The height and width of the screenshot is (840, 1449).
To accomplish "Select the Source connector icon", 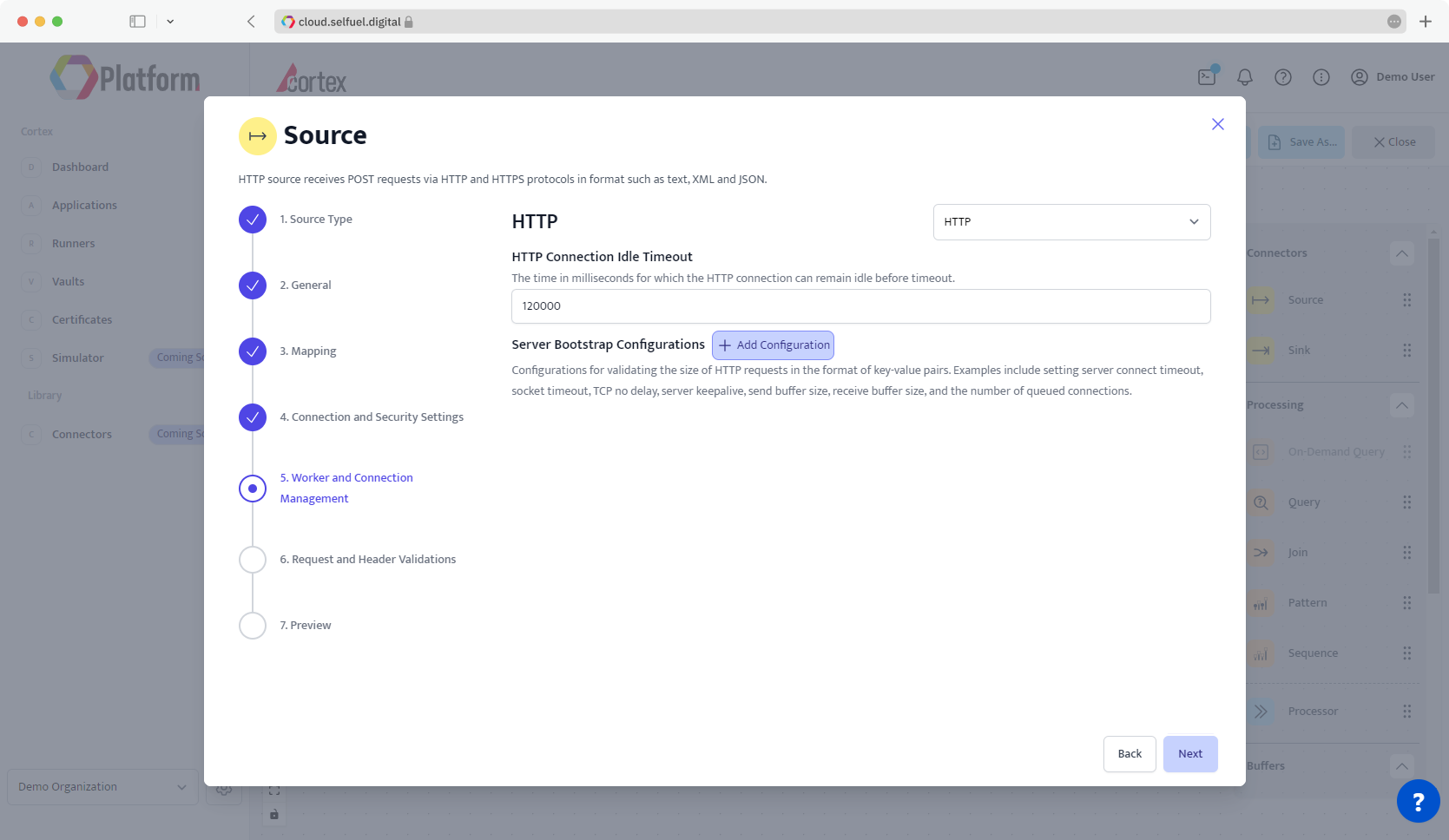I will click(x=1261, y=300).
